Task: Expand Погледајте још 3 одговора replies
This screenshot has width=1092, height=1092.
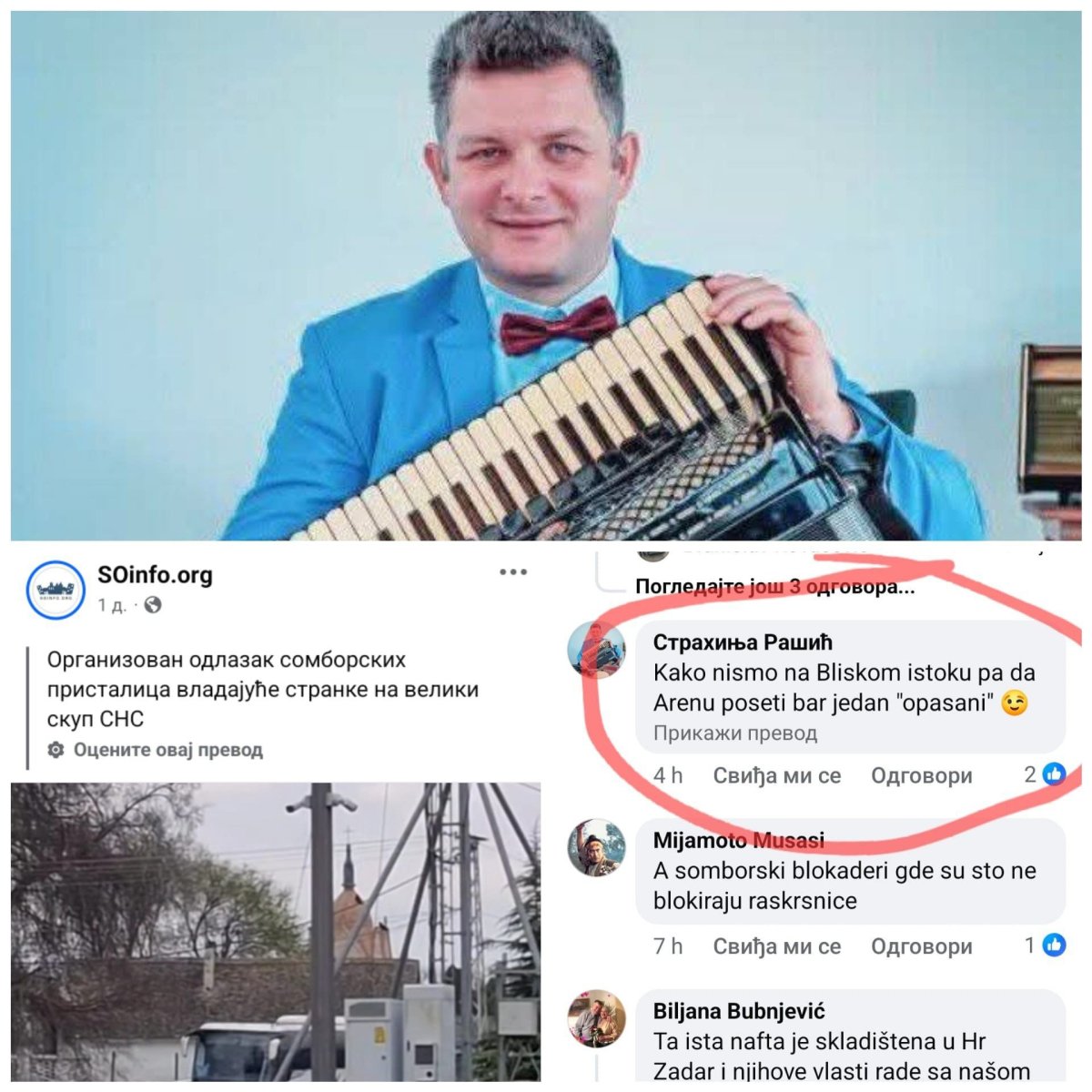Action: [x=775, y=587]
